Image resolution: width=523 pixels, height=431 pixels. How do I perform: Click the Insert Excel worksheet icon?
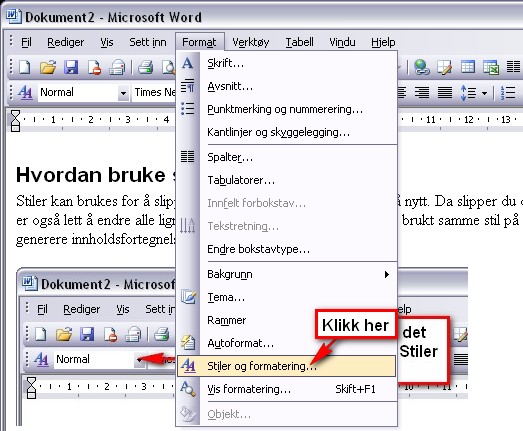coord(491,67)
